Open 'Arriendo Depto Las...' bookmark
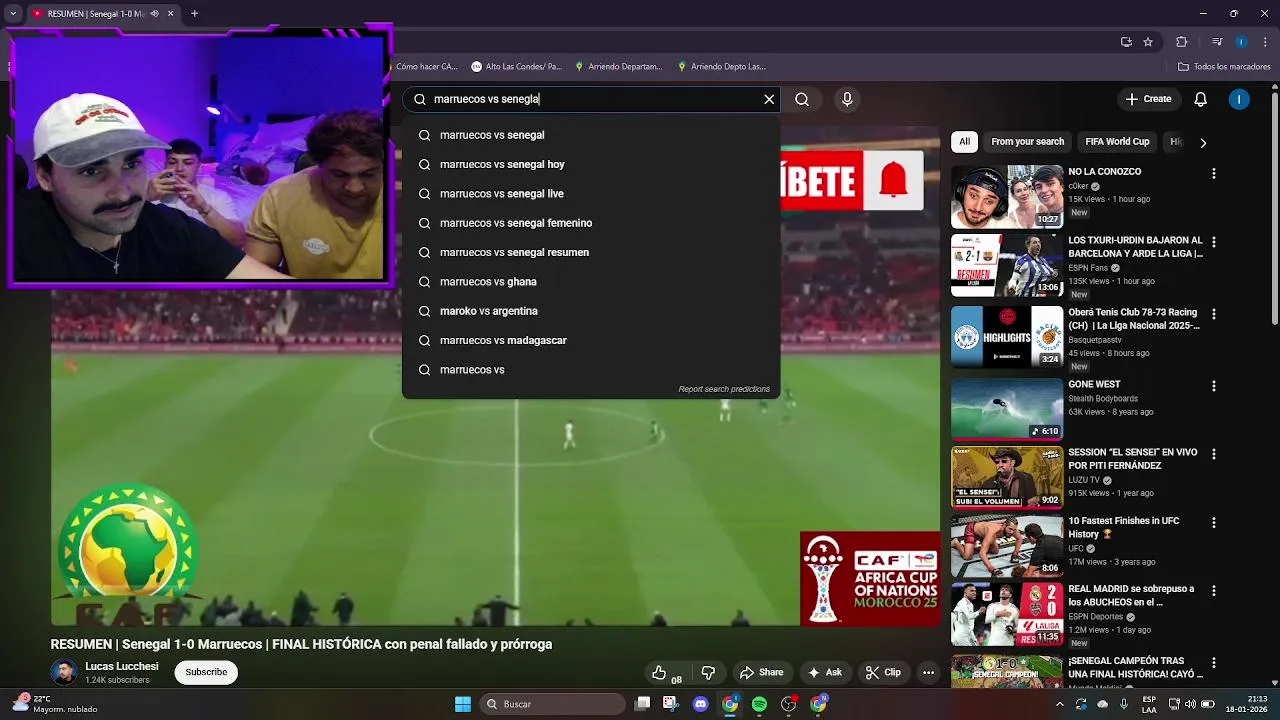 point(721,67)
